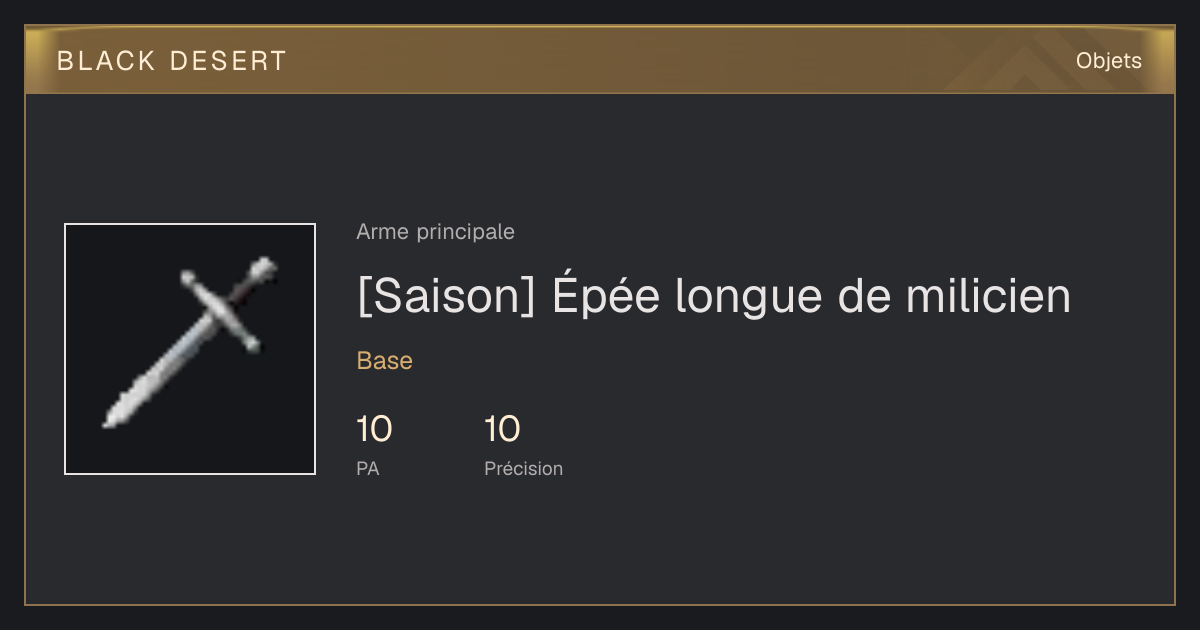Click the blade tip of the sword icon
Viewport: 1200px width, 630px height.
click(111, 420)
